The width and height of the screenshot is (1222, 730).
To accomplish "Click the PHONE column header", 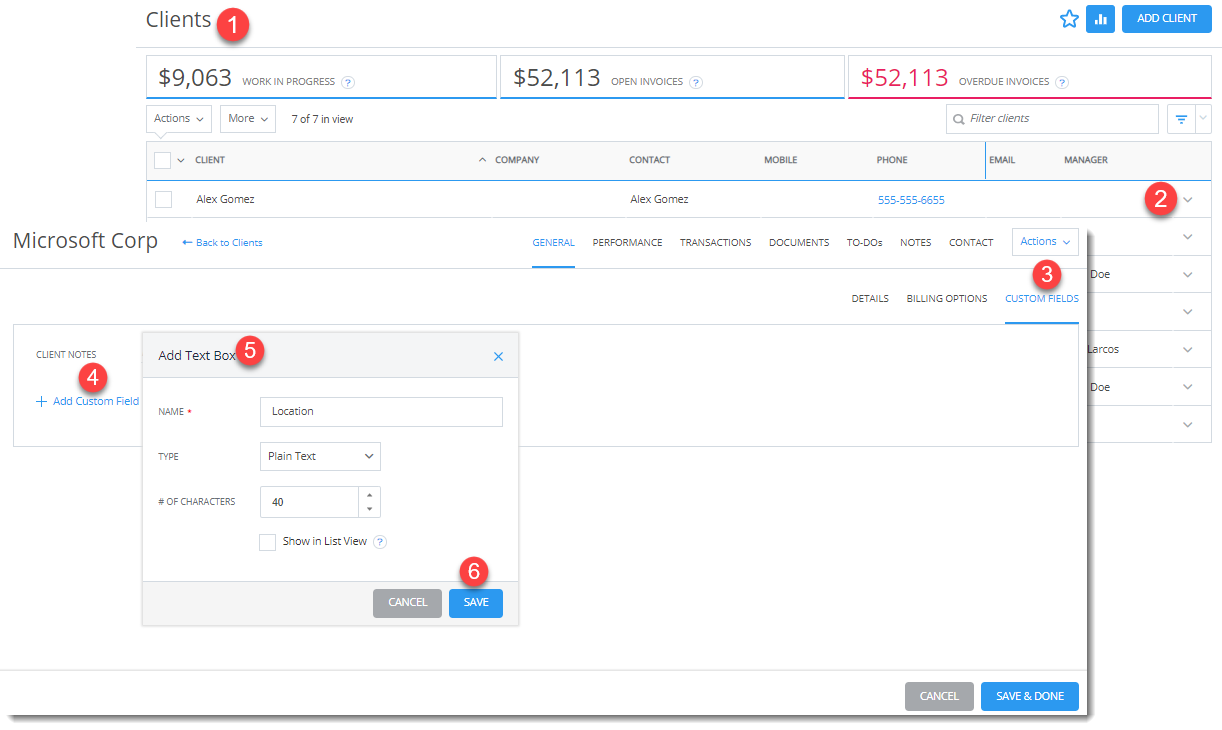I will [892, 160].
